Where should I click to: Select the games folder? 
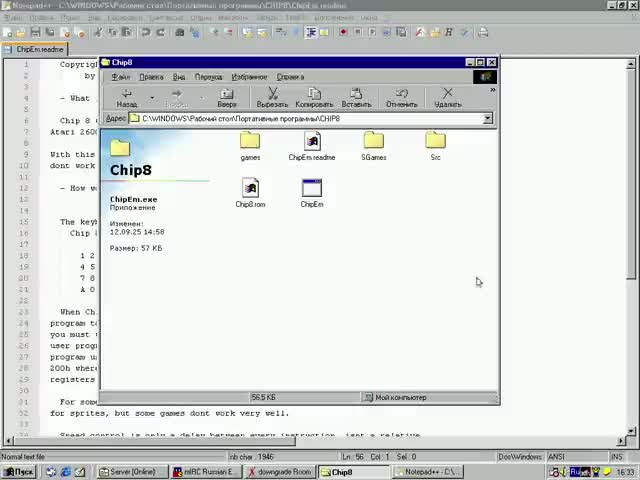point(250,142)
